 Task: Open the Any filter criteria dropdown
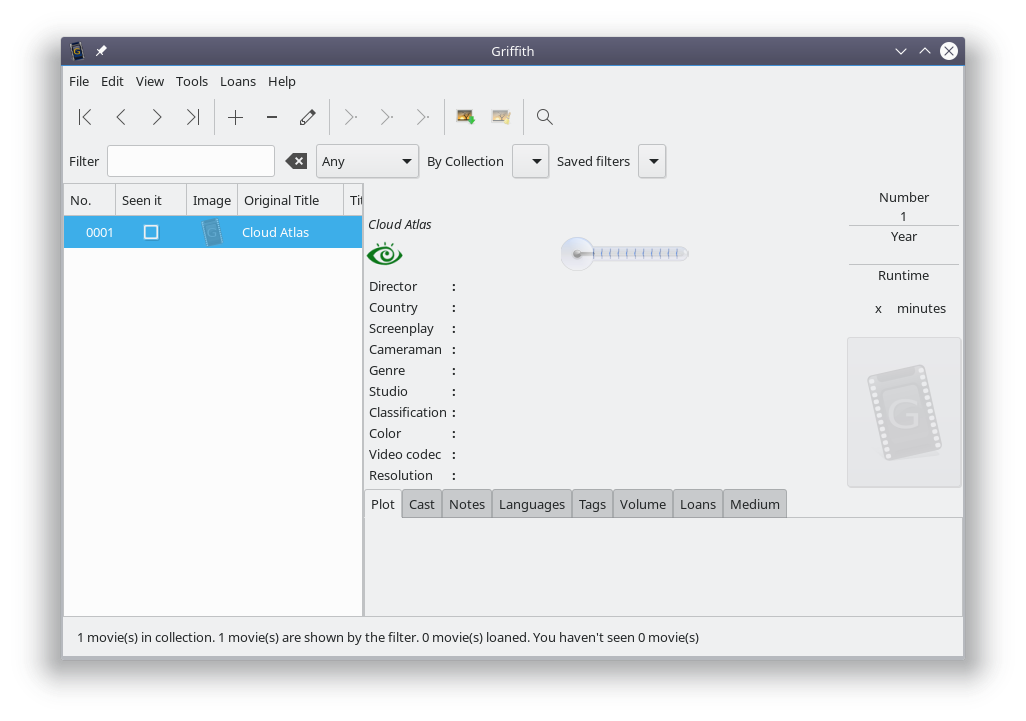pyautogui.click(x=367, y=161)
